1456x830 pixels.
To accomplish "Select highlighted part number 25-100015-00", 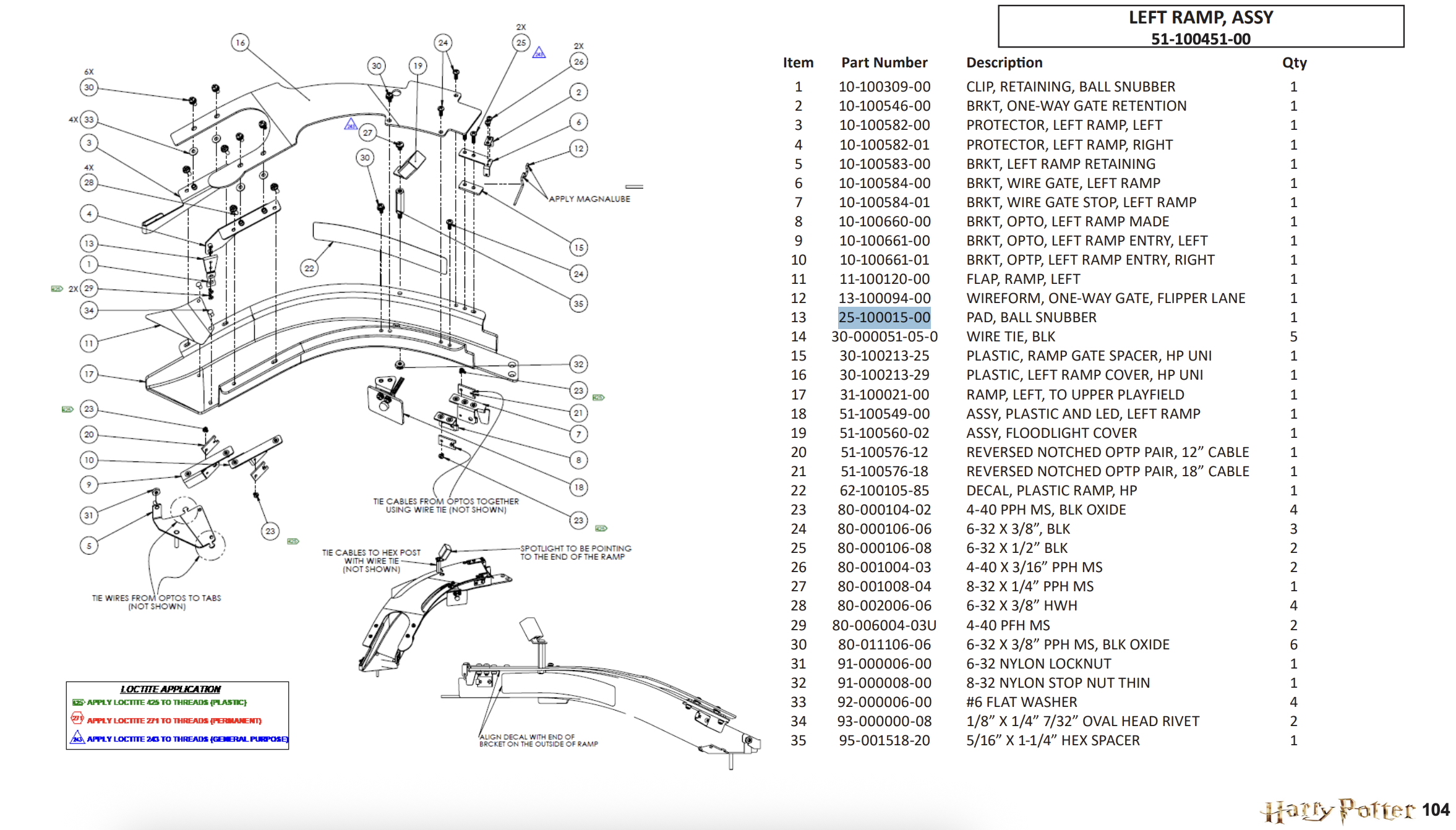I will click(x=884, y=317).
